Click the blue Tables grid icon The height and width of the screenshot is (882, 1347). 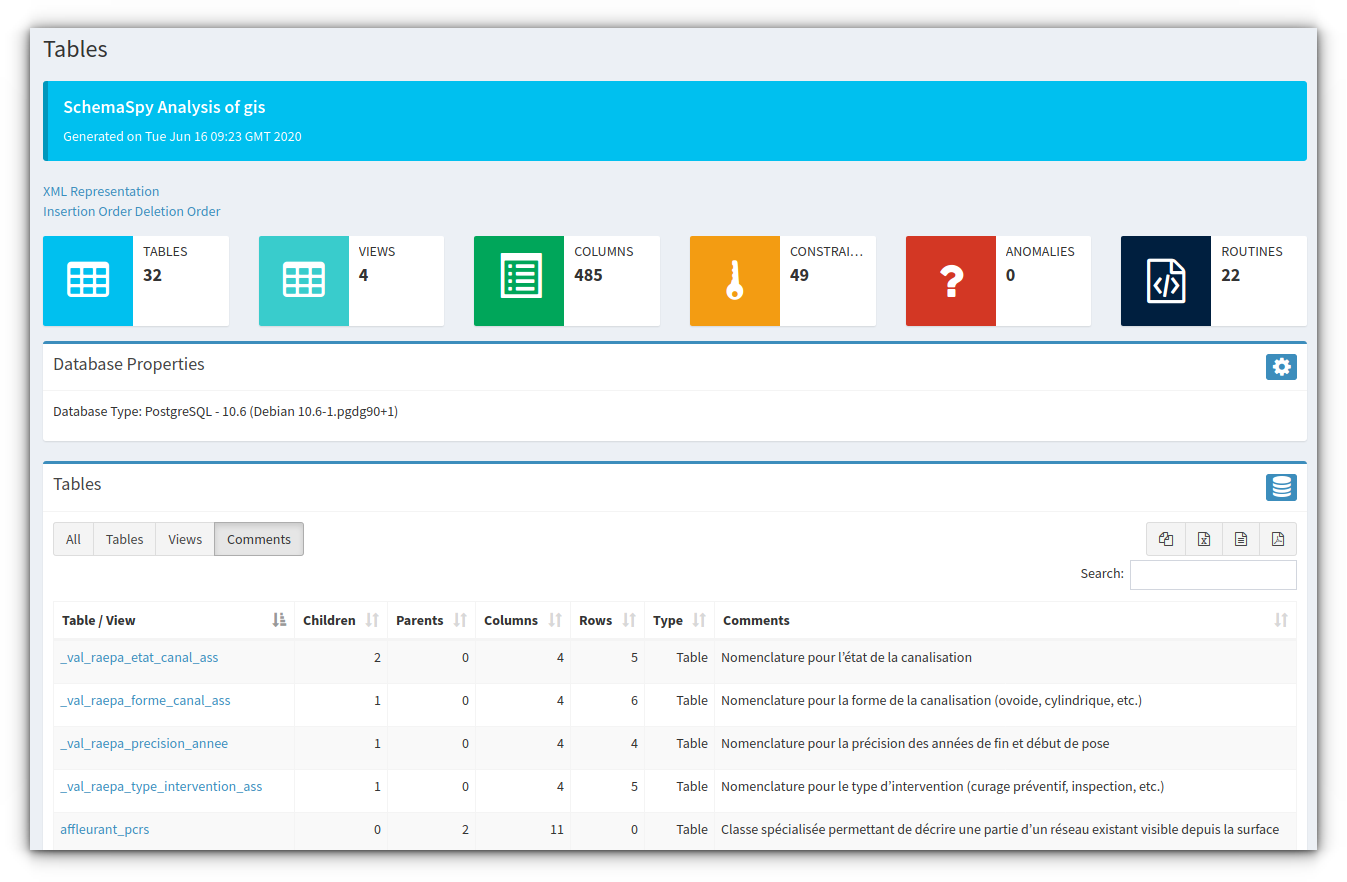(x=88, y=280)
